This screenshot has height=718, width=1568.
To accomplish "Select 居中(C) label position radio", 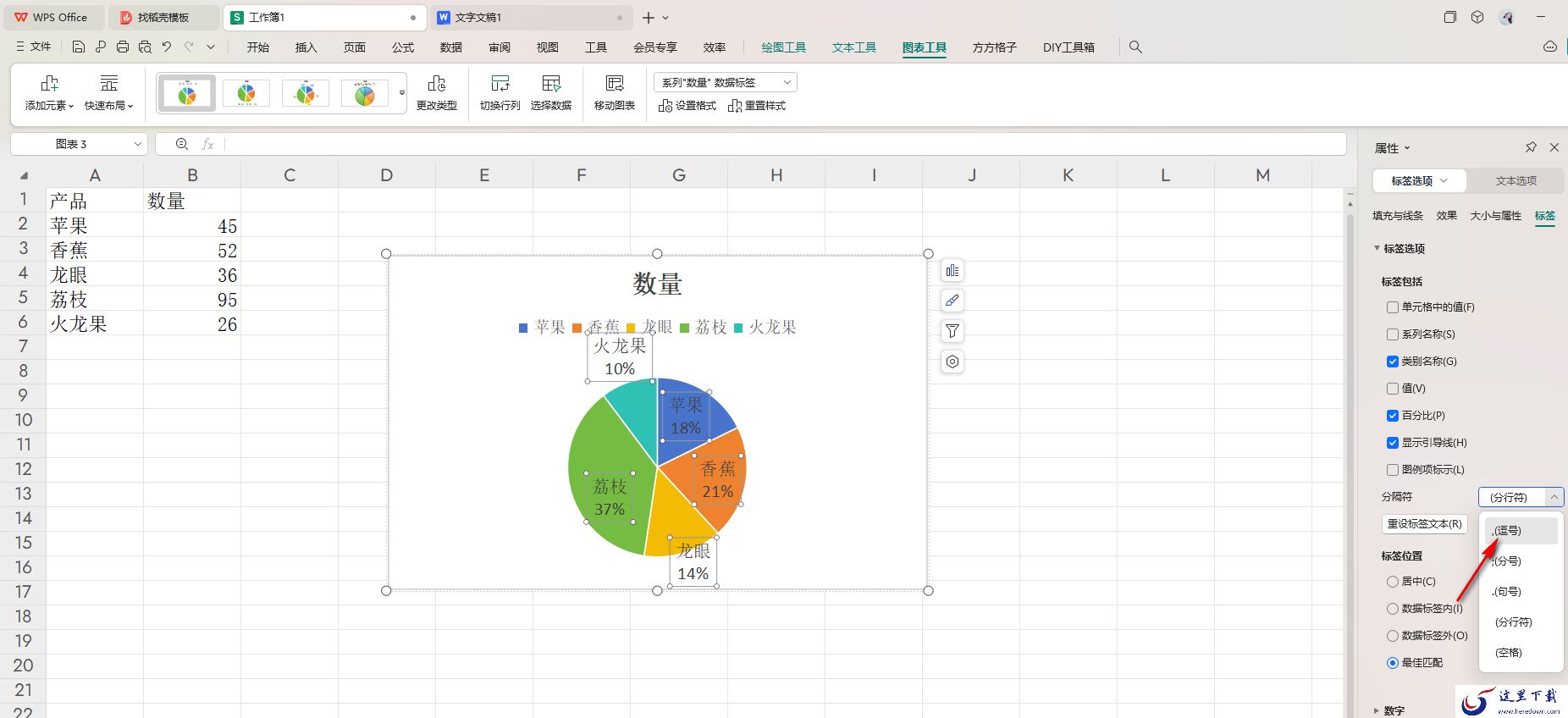I will 1393,582.
